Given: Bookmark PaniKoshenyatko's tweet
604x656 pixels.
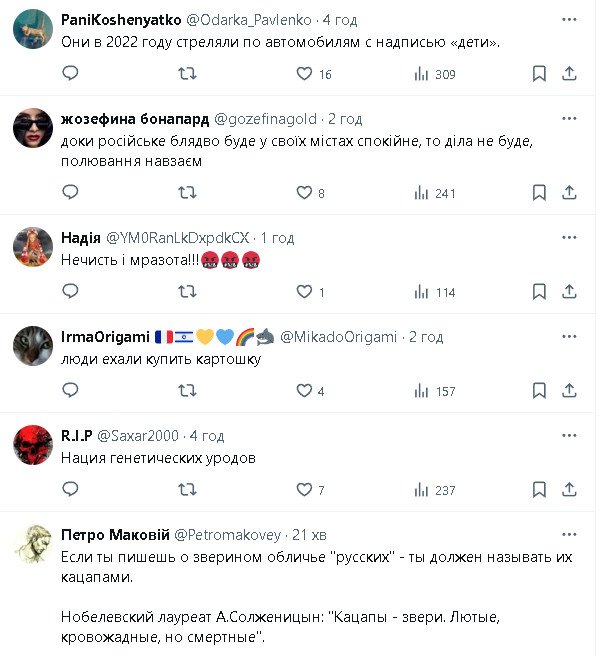Looking at the screenshot, I should 539,74.
